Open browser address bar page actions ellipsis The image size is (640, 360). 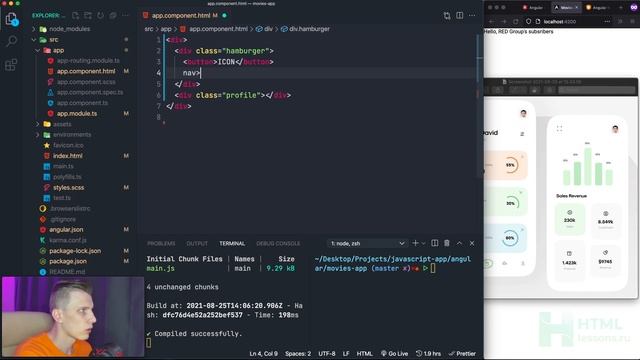tap(607, 22)
